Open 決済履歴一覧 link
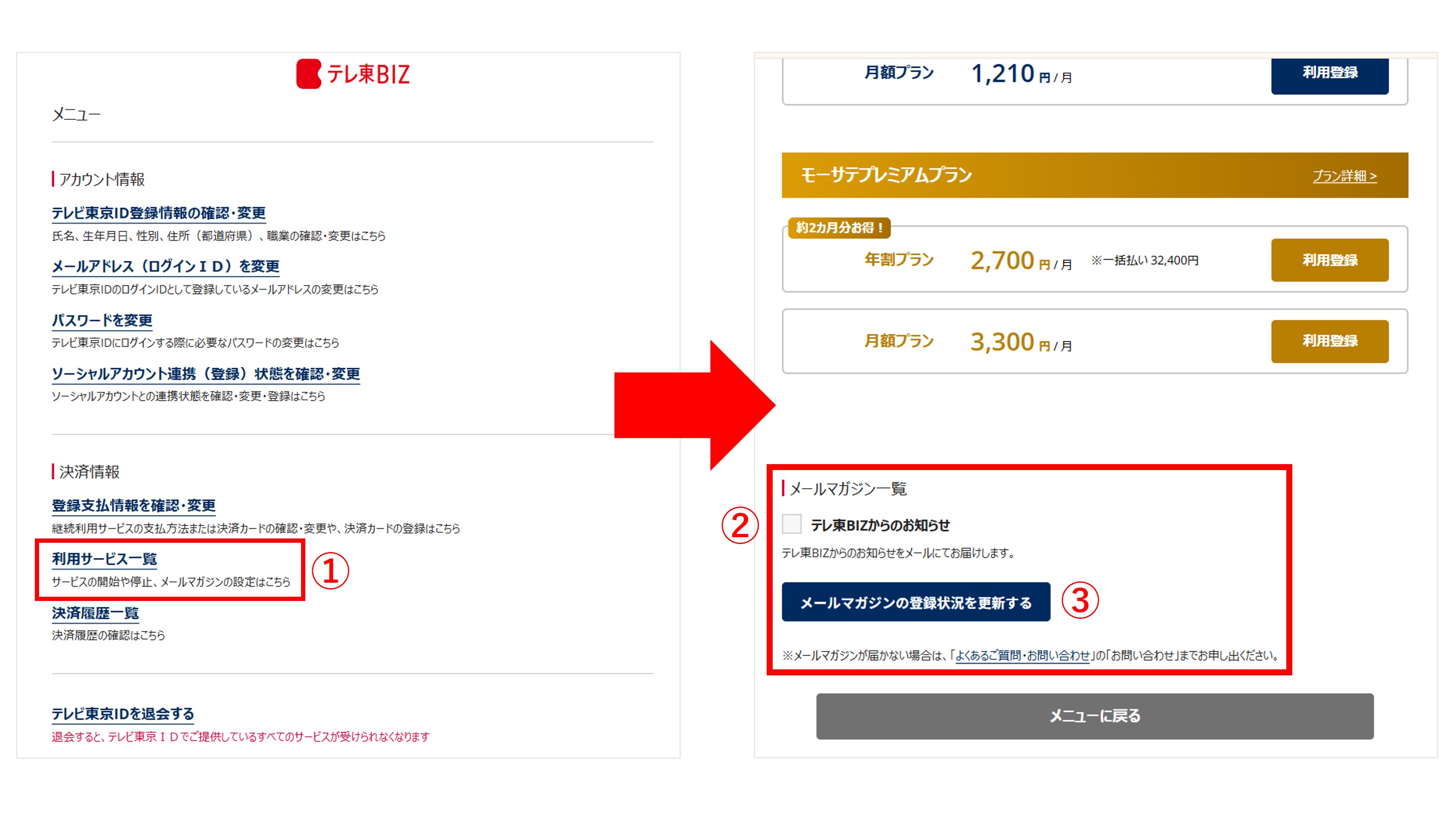Viewport: 1456px width, 819px height. click(96, 613)
